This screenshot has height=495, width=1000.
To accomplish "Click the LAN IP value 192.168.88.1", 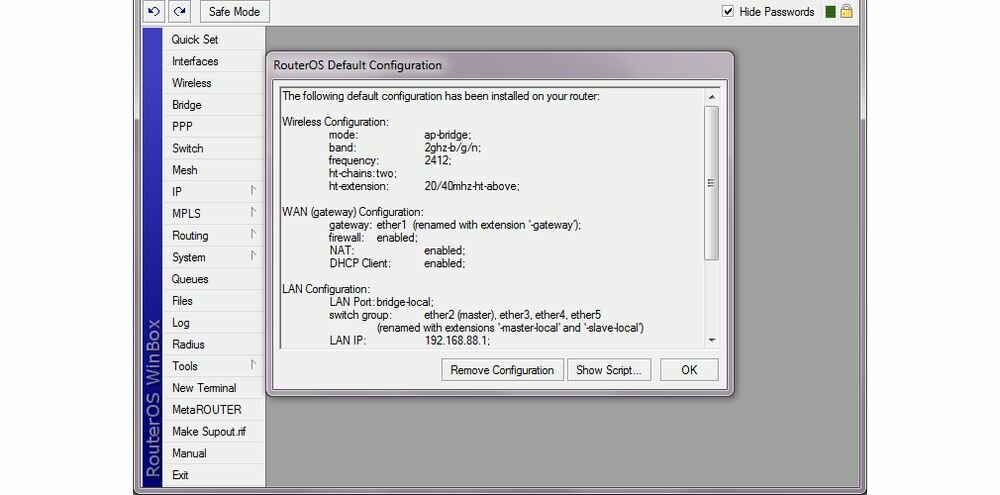I will click(457, 341).
